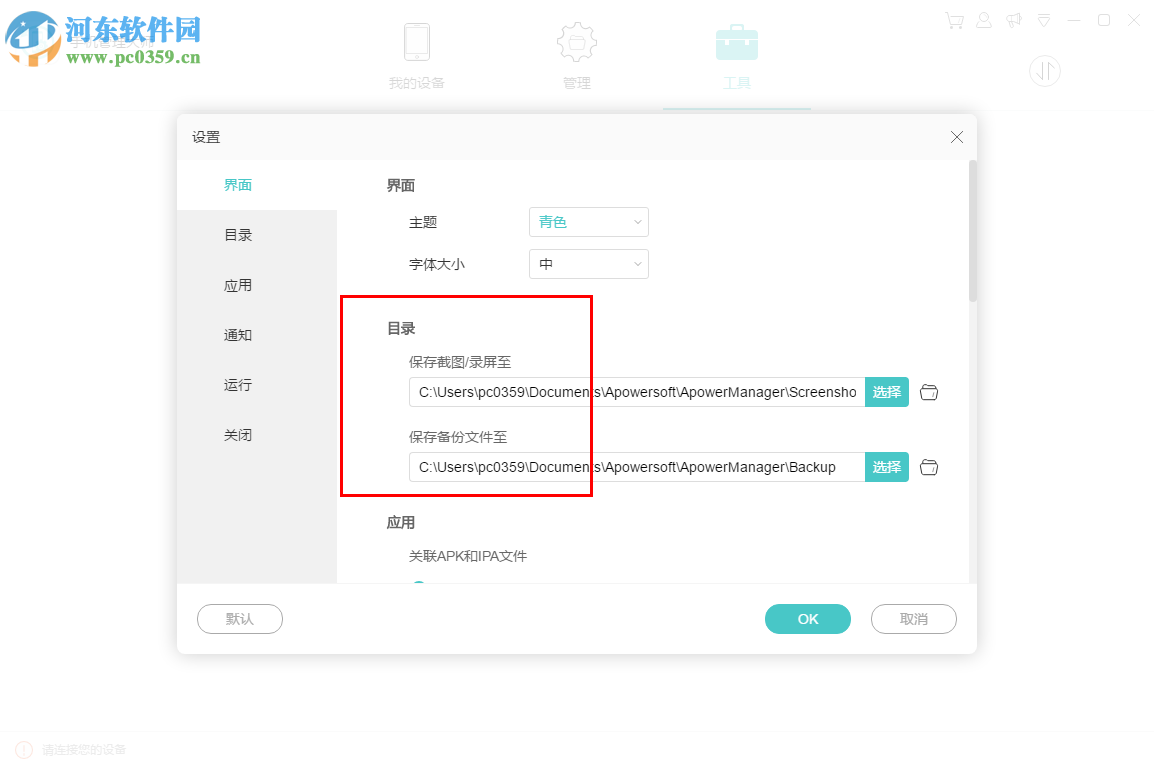Select the Tools briefcase icon

[x=737, y=42]
